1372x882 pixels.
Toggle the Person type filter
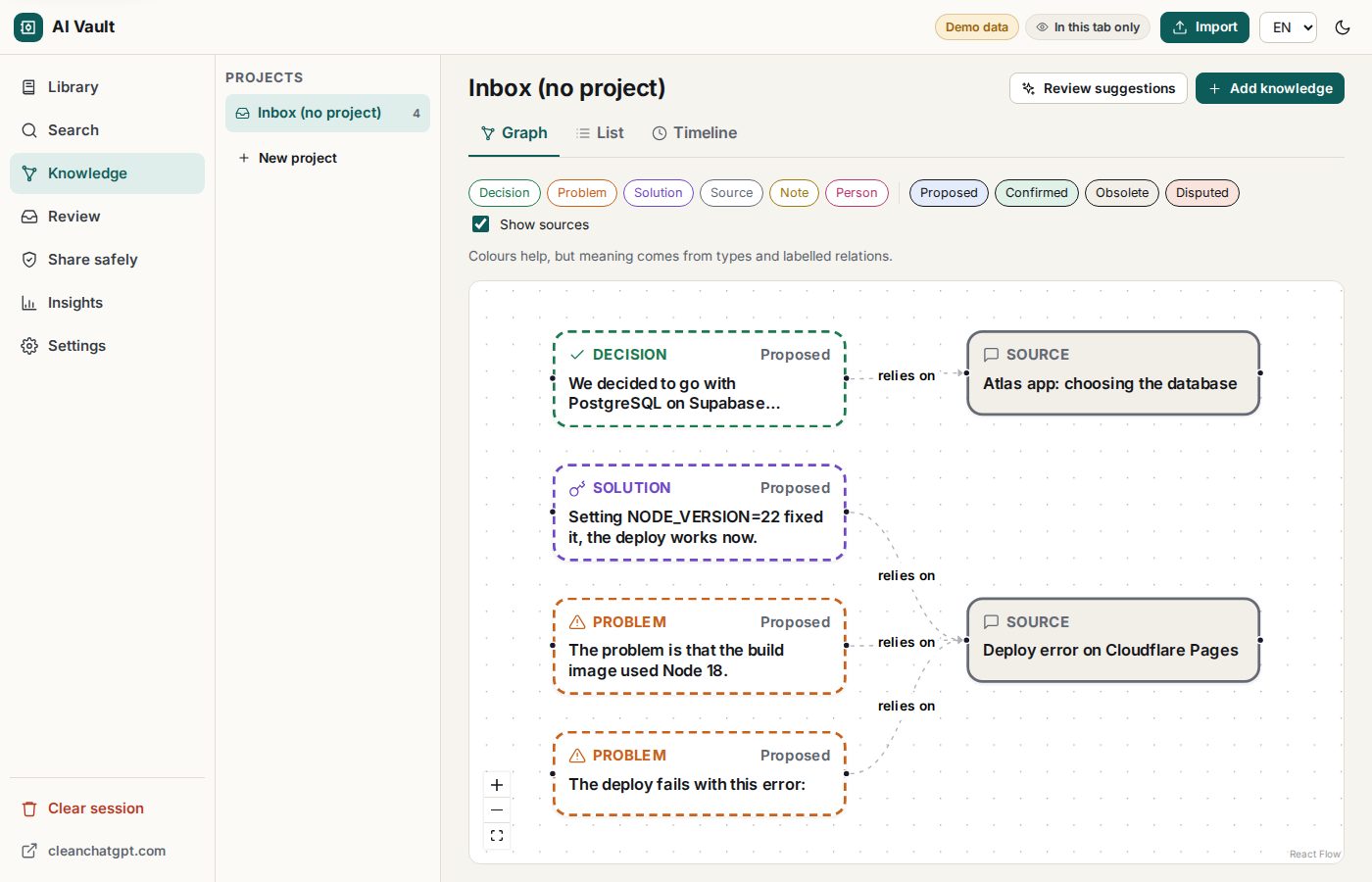point(857,193)
